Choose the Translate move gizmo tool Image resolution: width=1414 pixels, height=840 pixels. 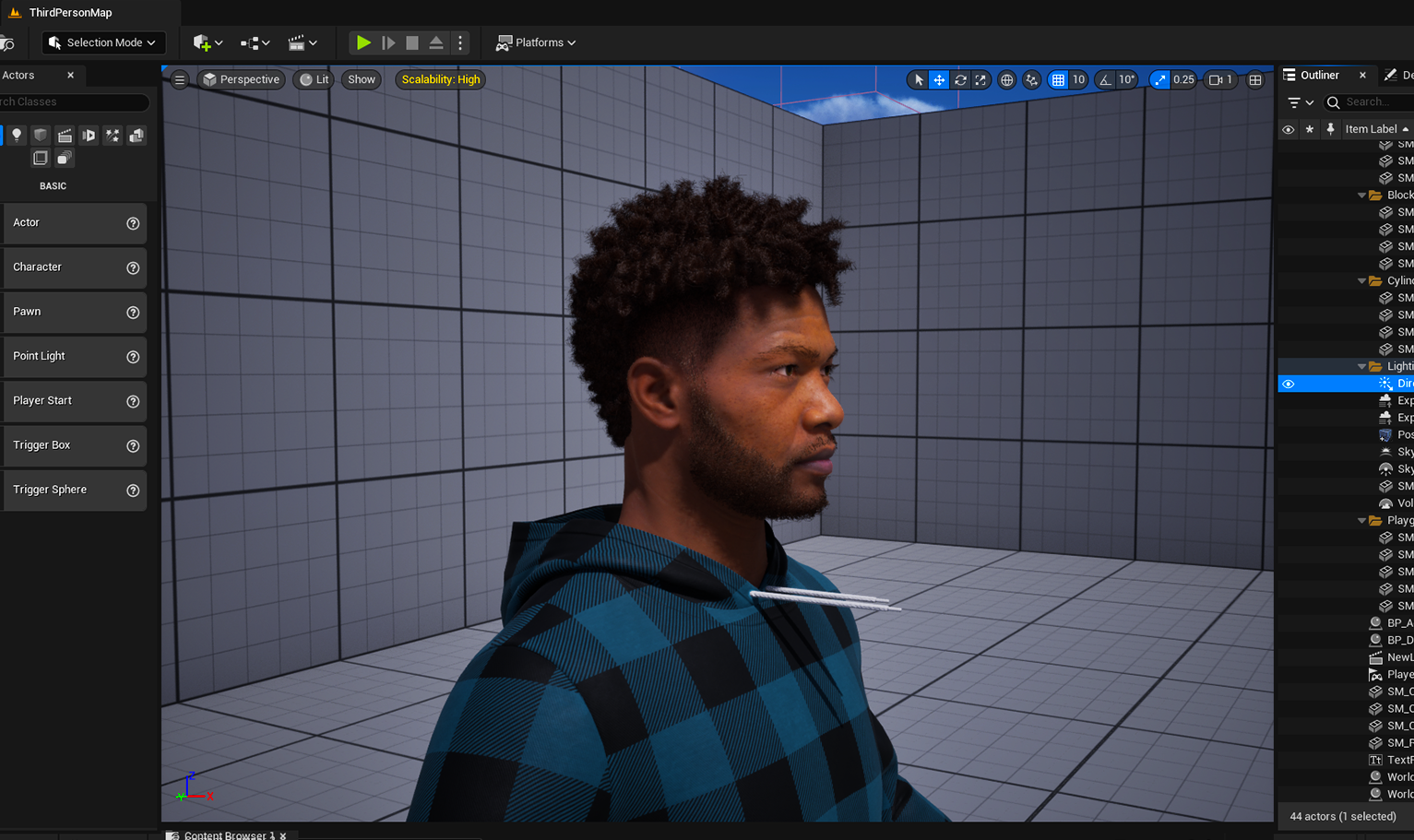[x=939, y=80]
